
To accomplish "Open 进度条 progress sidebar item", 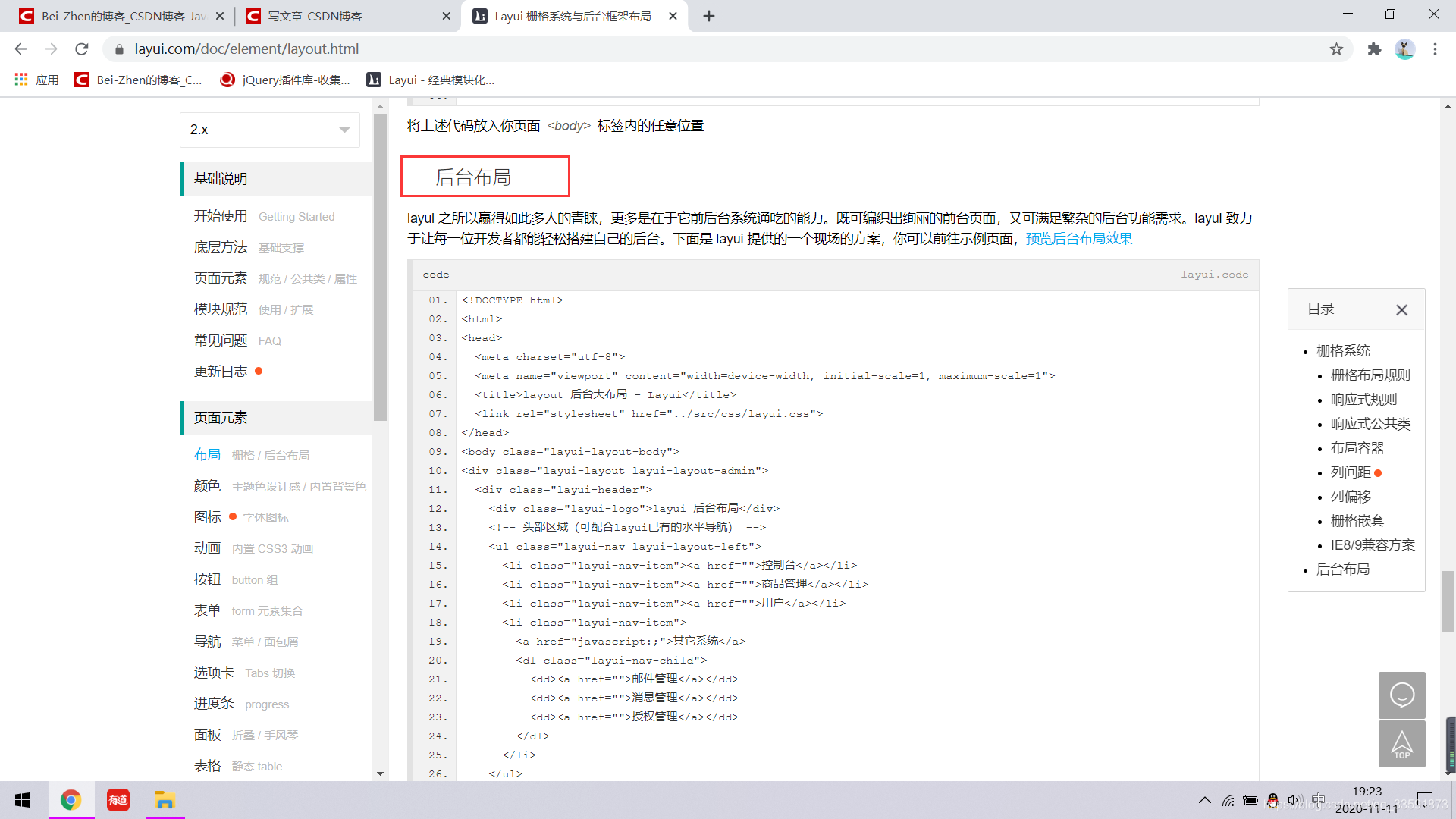I will pos(241,704).
